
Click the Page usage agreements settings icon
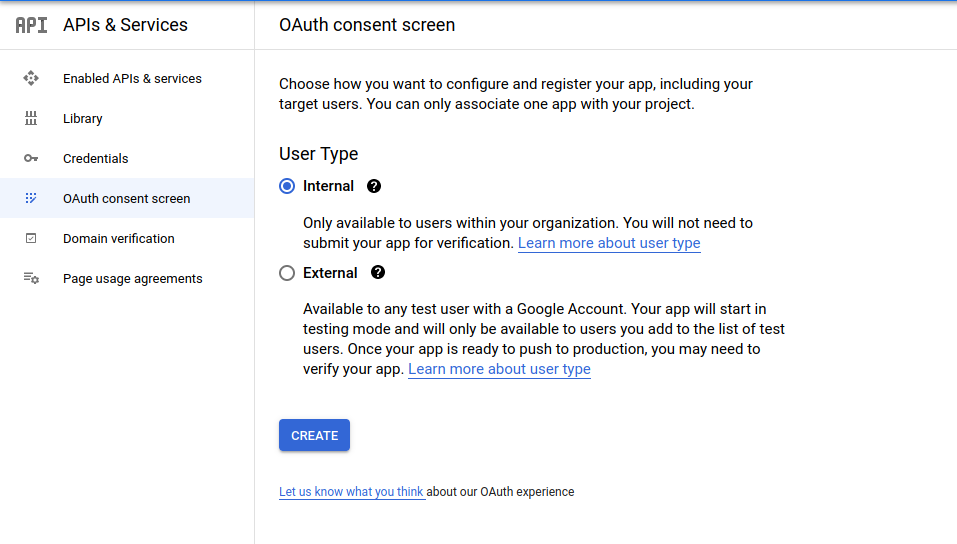(31, 278)
